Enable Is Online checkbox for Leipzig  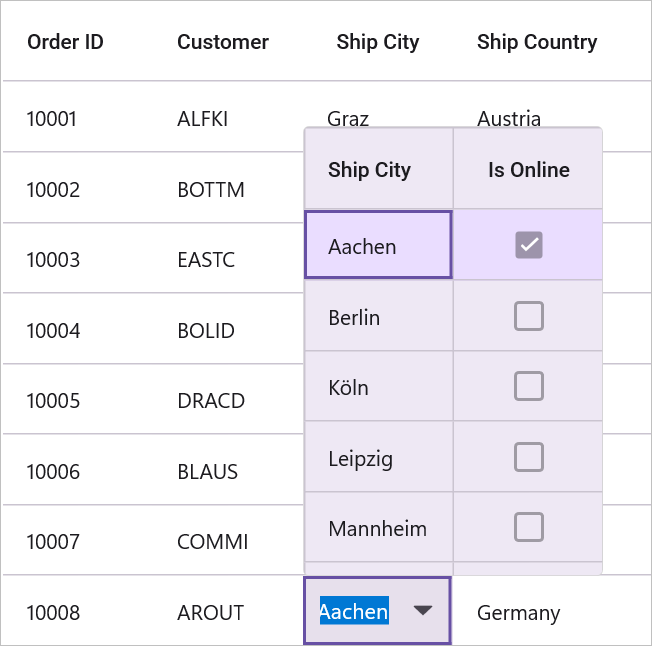tap(528, 457)
